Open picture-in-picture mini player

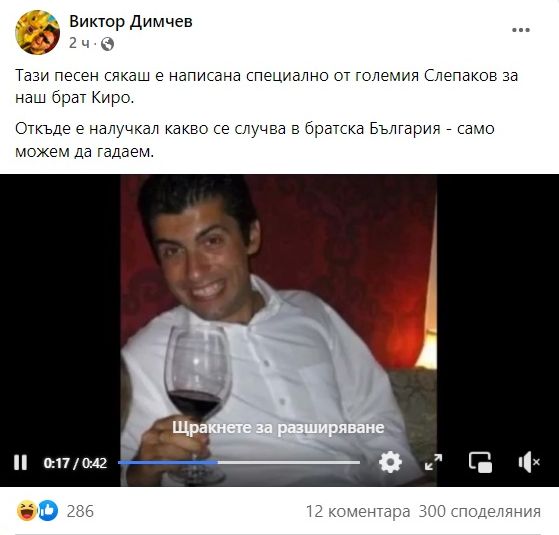tap(480, 462)
